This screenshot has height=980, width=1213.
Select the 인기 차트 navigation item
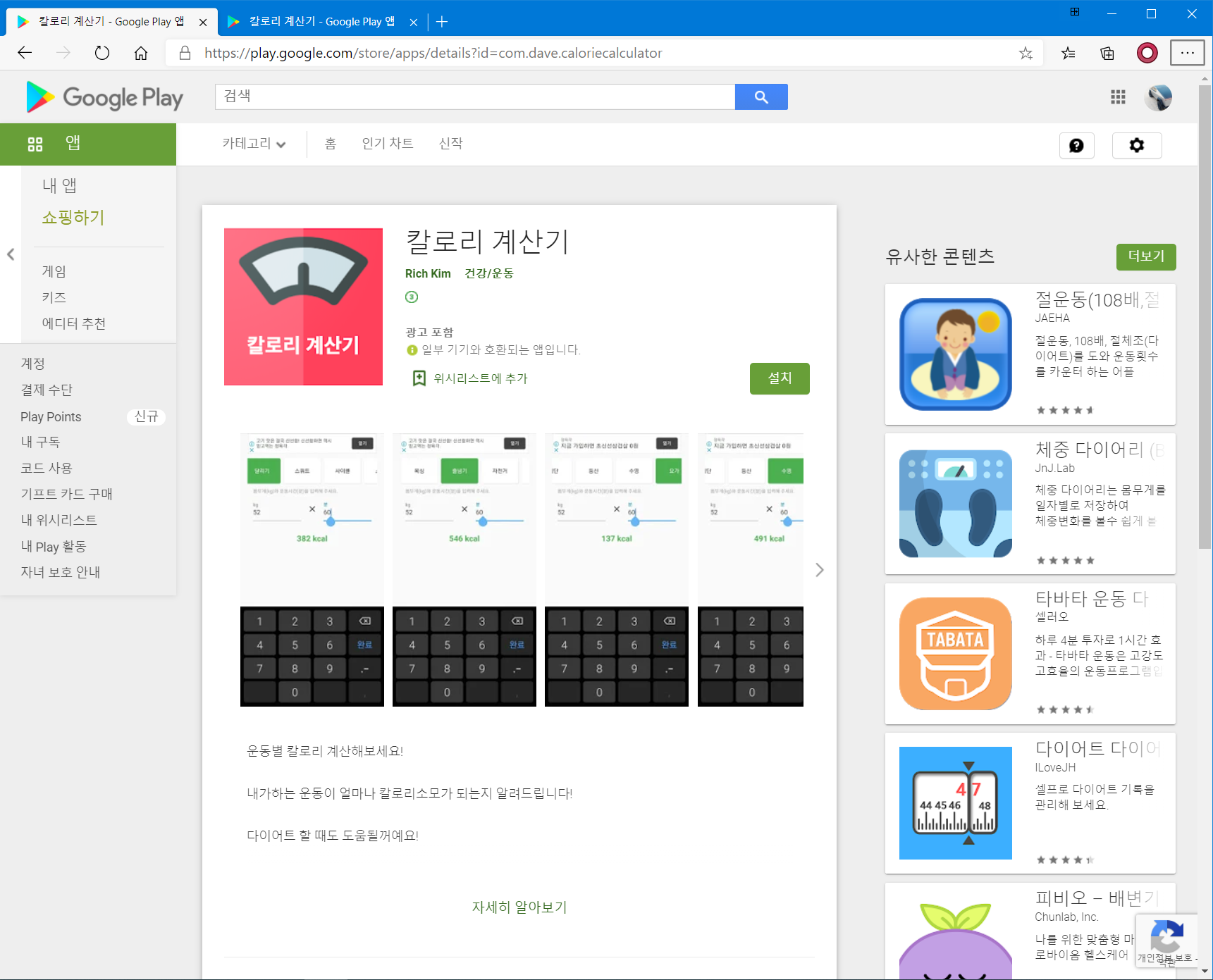[388, 144]
